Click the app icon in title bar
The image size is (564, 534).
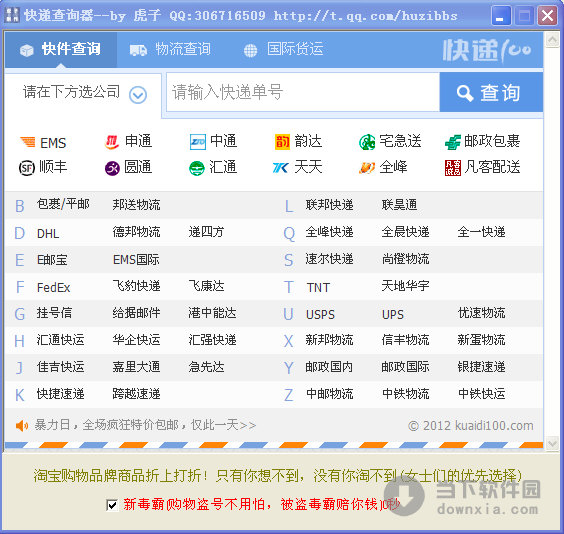tap(12, 15)
